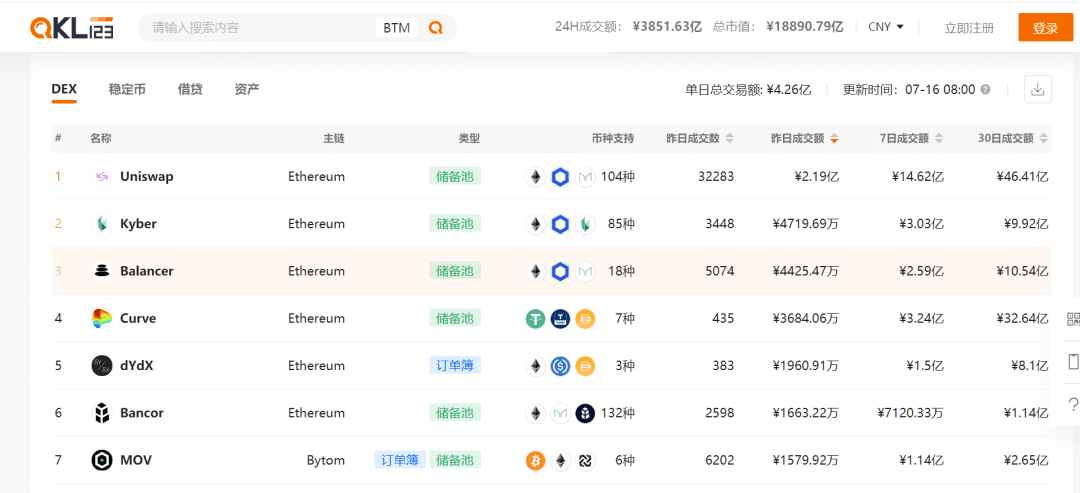
Task: Open the question mark help sidebar icon
Action: click(1073, 405)
